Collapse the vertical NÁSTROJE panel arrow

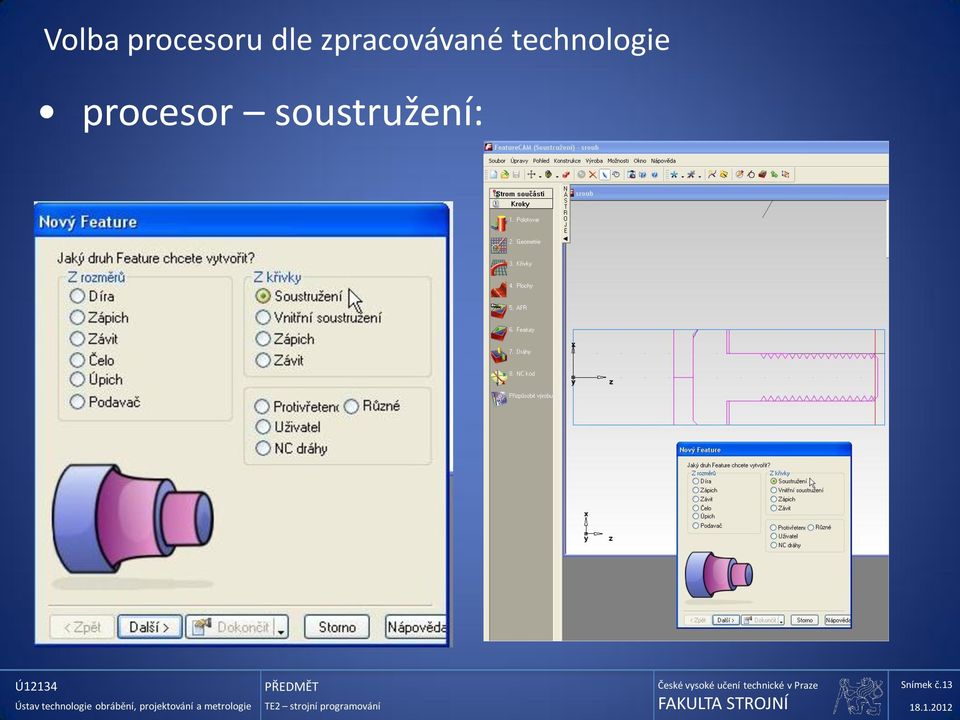coord(565,238)
